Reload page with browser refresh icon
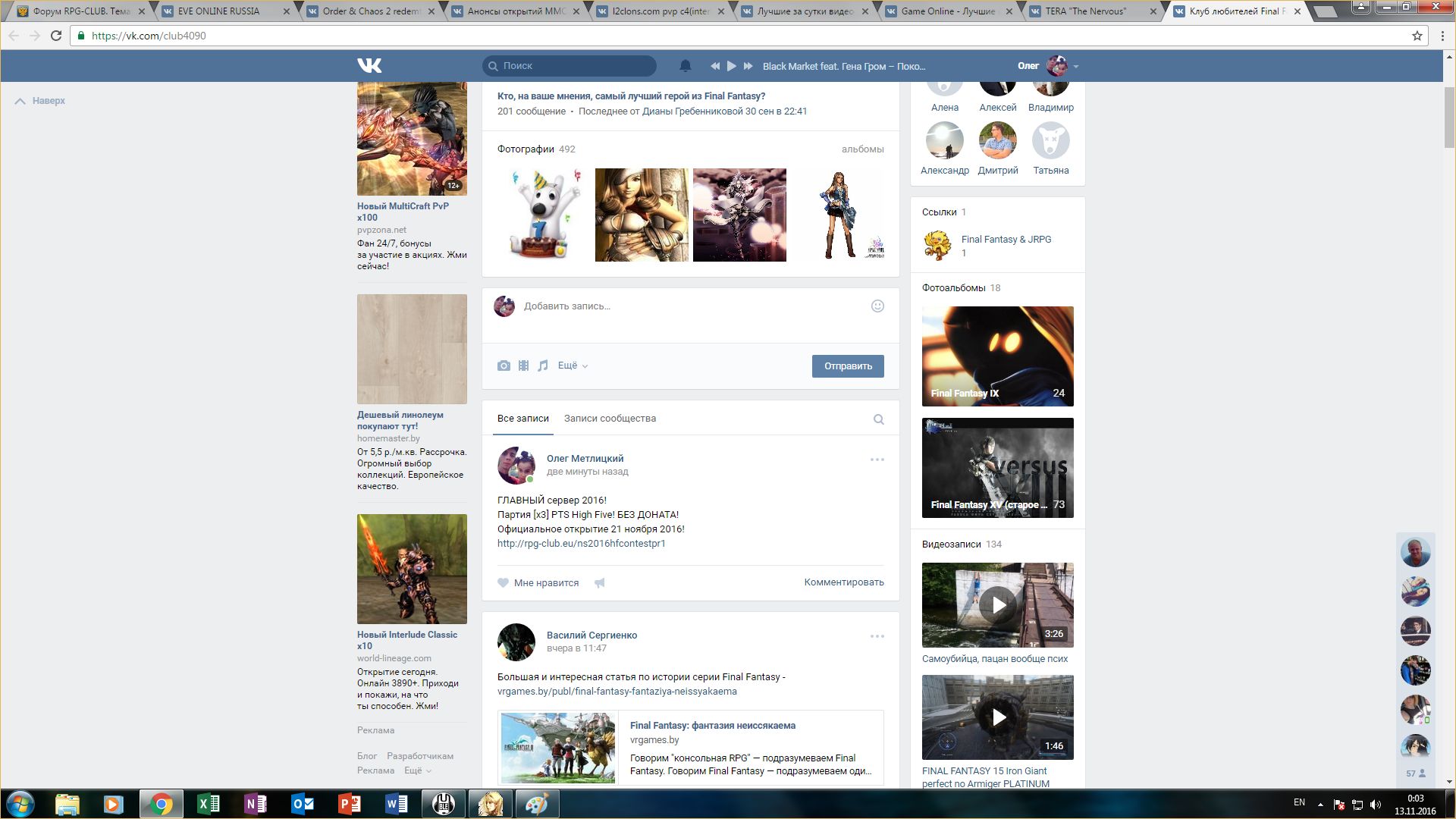Image resolution: width=1456 pixels, height=819 pixels. click(56, 36)
